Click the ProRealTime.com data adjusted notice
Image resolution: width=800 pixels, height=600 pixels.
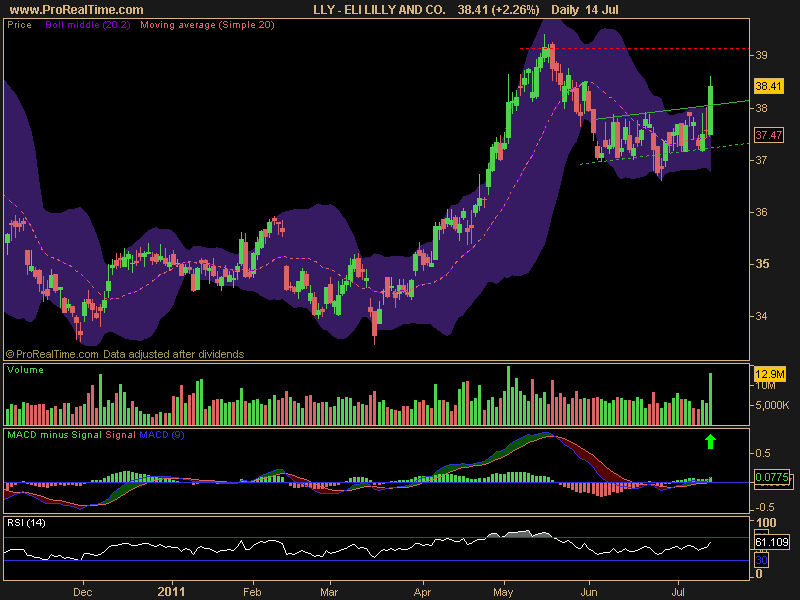(x=125, y=354)
